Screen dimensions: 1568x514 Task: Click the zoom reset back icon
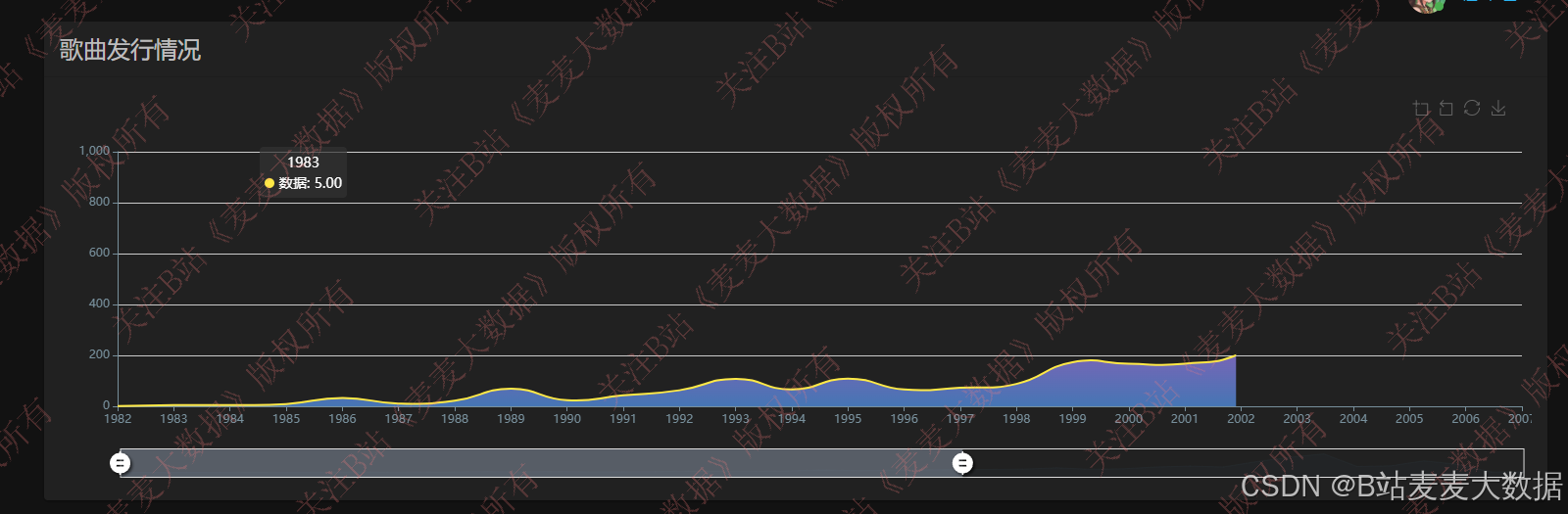[x=1446, y=109]
